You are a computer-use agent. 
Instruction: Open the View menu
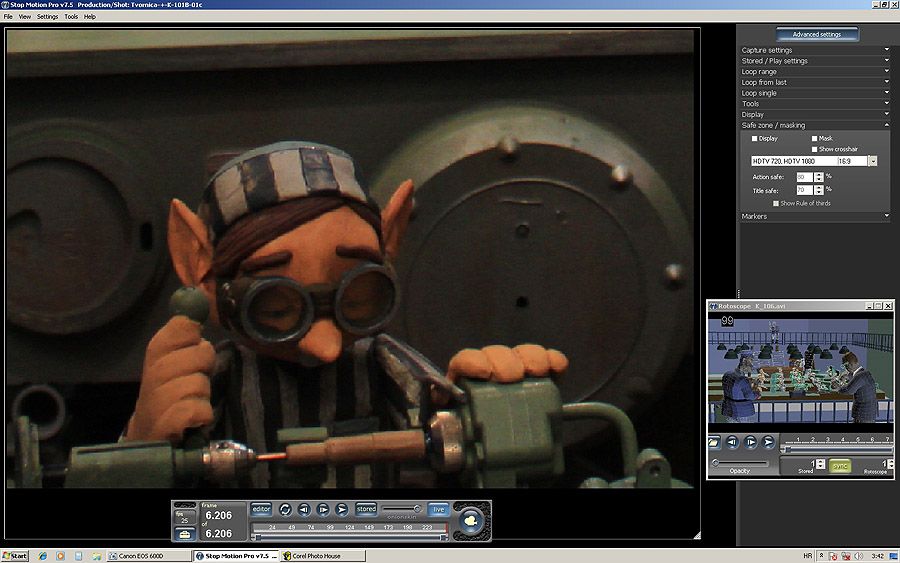(x=25, y=17)
